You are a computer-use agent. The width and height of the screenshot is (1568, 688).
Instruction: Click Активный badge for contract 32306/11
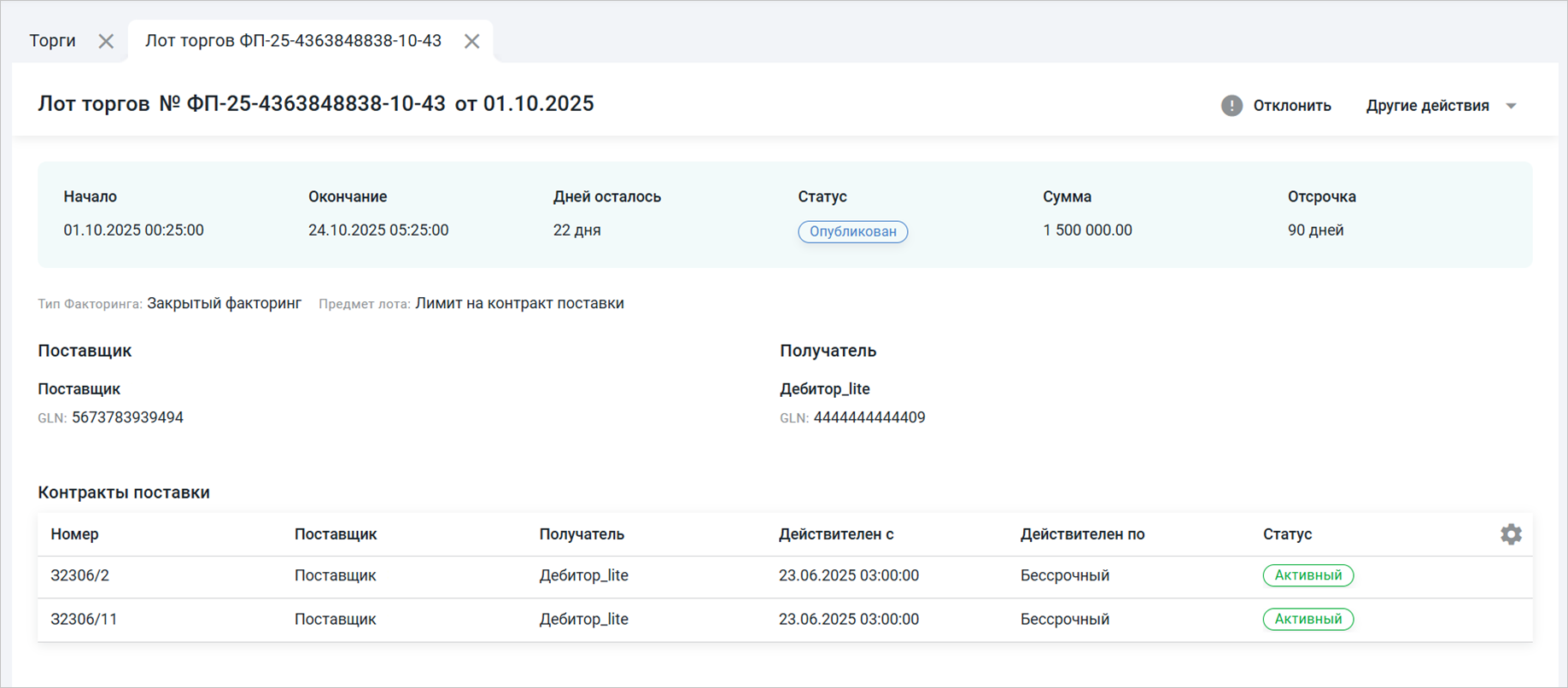pos(1307,619)
